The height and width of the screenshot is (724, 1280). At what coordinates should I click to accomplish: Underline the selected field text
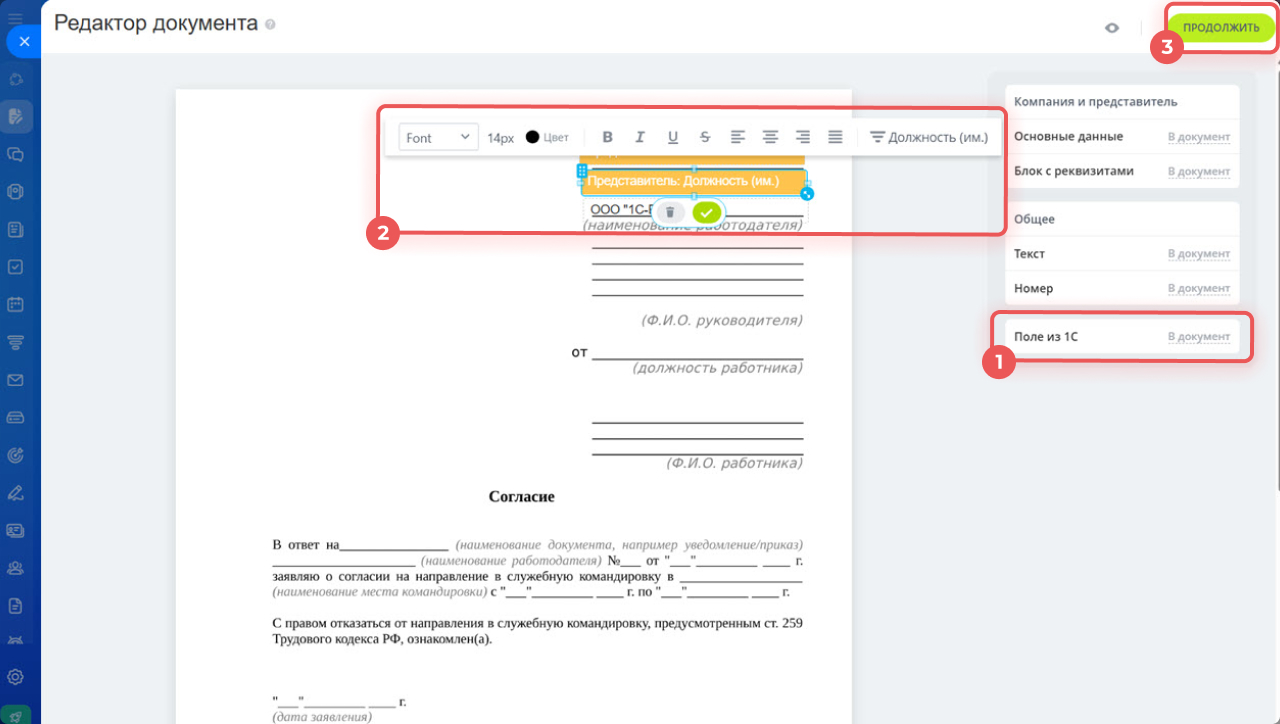pos(673,138)
